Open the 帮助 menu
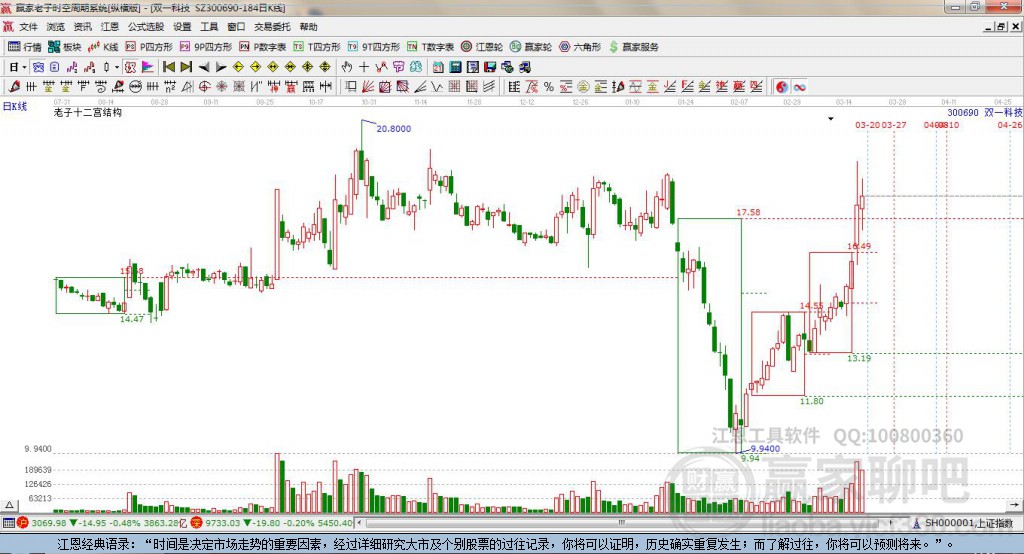1024x554 pixels. 308,27
